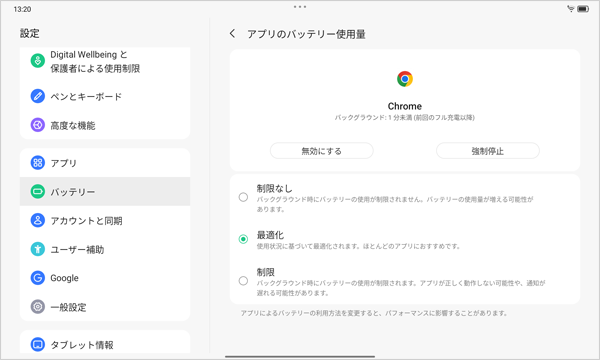The height and width of the screenshot is (360, 600).
Task: Tap the 設定 heading
Action: [x=29, y=33]
